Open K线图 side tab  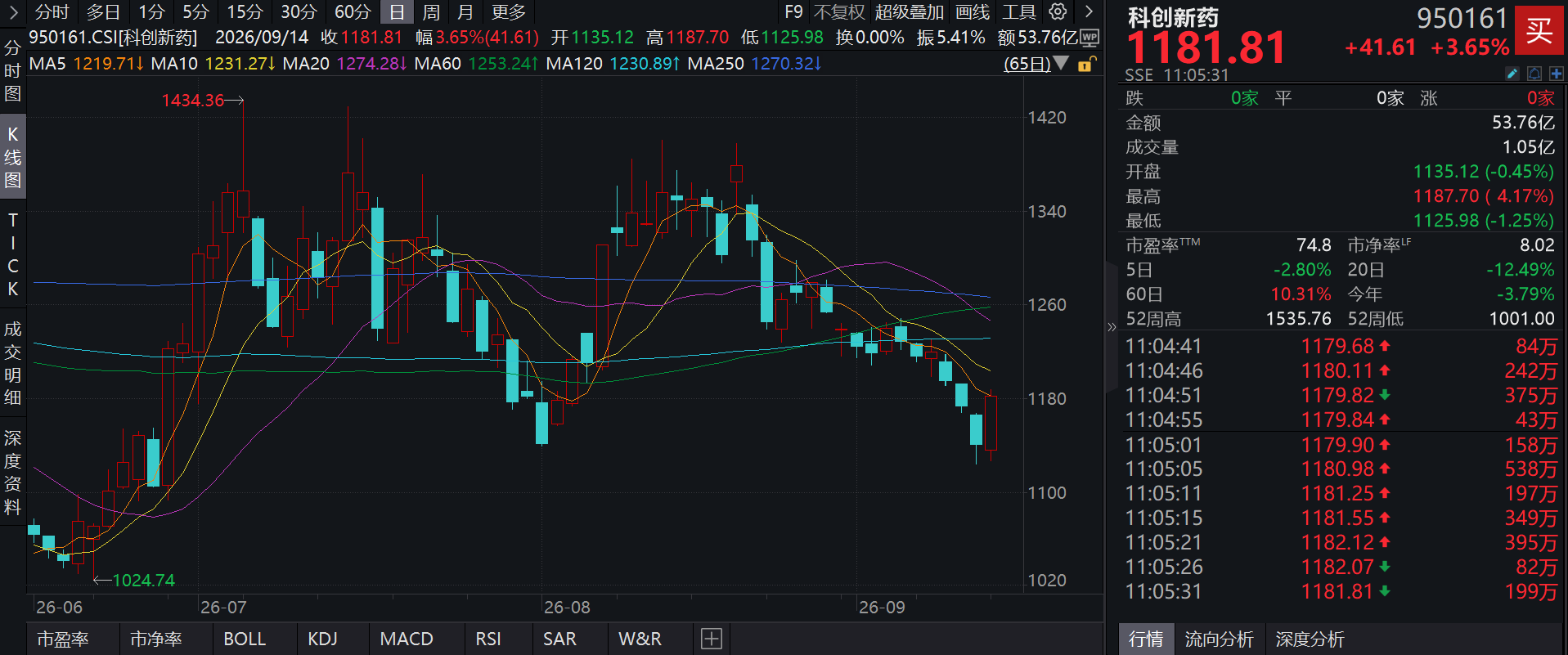tap(13, 157)
